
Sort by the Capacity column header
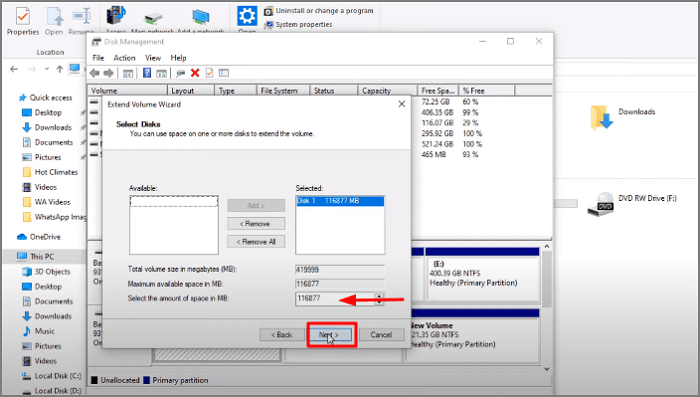coord(387,91)
